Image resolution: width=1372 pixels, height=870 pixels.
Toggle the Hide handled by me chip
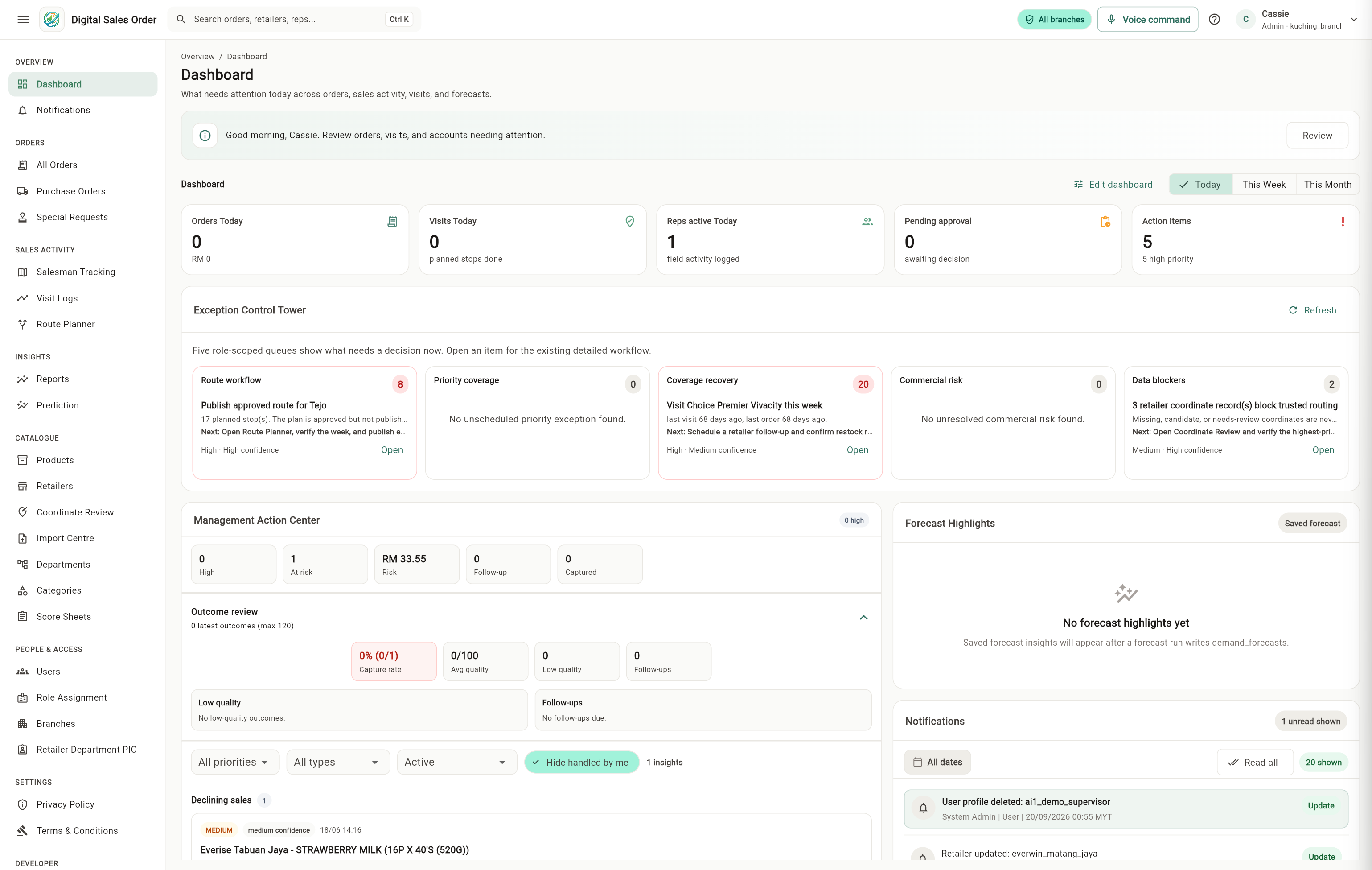tap(581, 762)
